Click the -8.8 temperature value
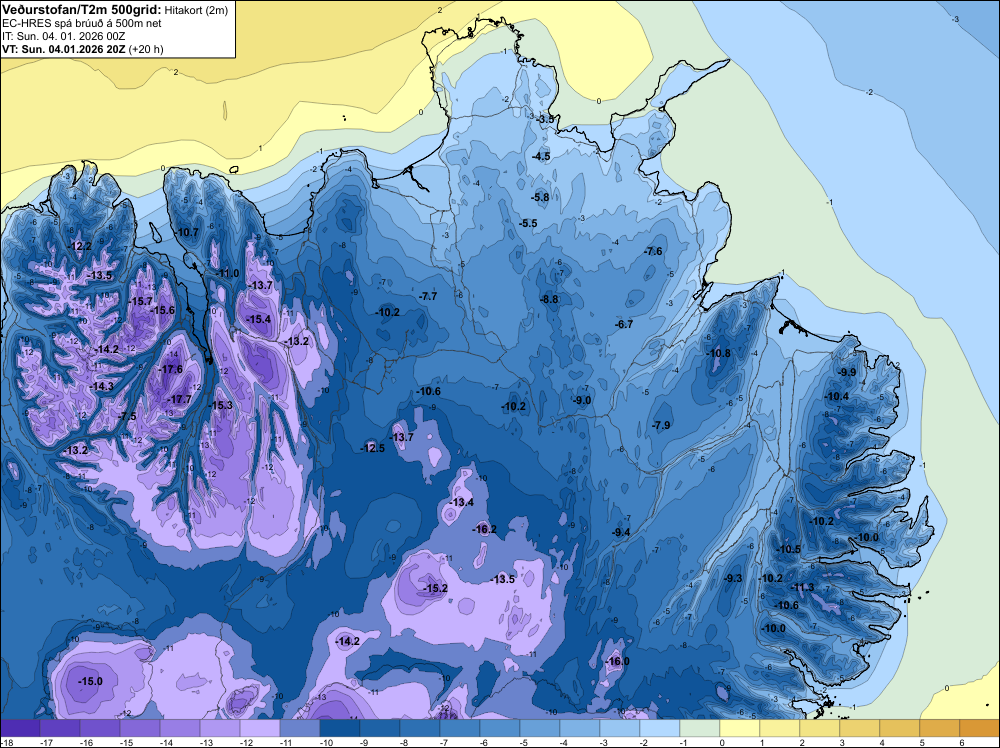1000x748 pixels. pyautogui.click(x=550, y=299)
